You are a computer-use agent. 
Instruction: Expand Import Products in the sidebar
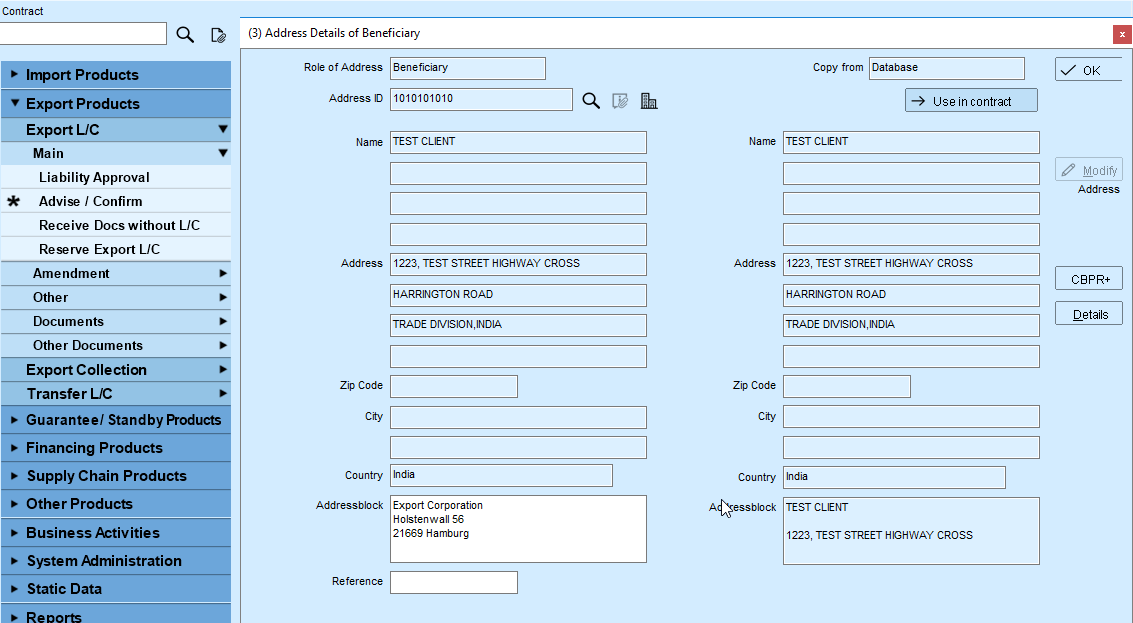click(x=116, y=74)
